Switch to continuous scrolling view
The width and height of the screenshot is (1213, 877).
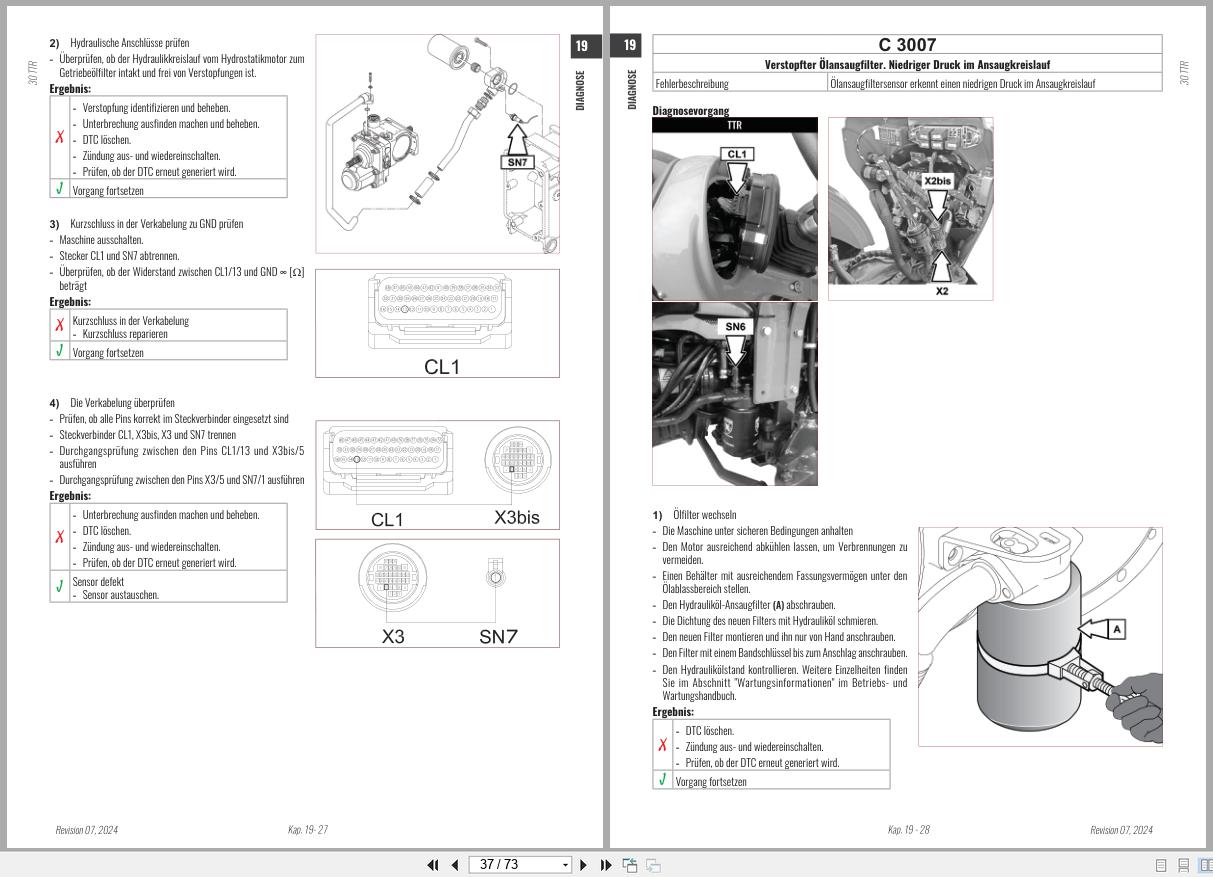click(x=1183, y=865)
